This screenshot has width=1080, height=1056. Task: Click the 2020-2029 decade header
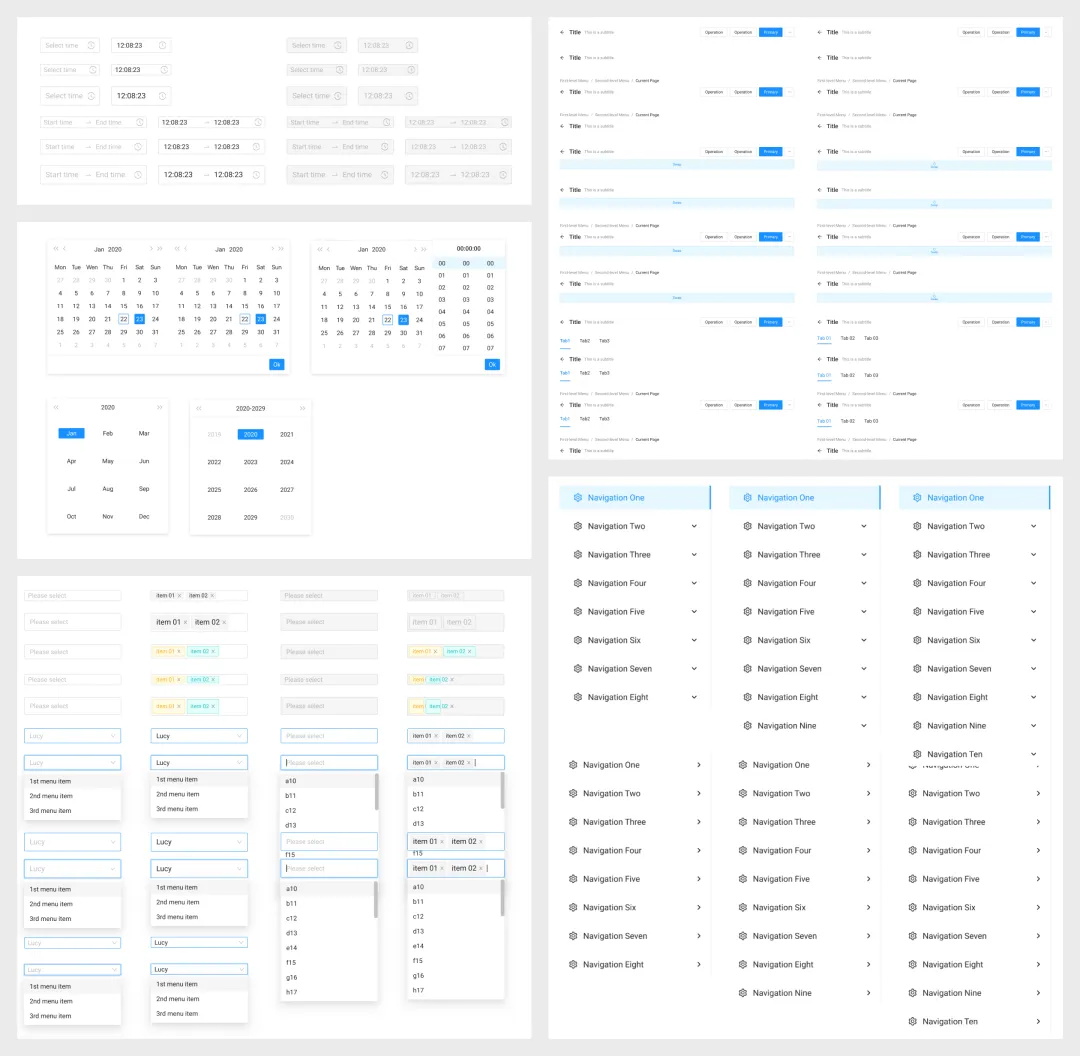250,408
